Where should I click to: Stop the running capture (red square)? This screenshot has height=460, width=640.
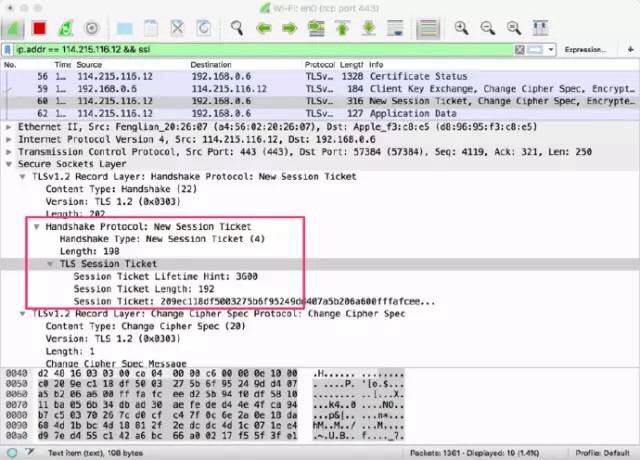(x=40, y=28)
